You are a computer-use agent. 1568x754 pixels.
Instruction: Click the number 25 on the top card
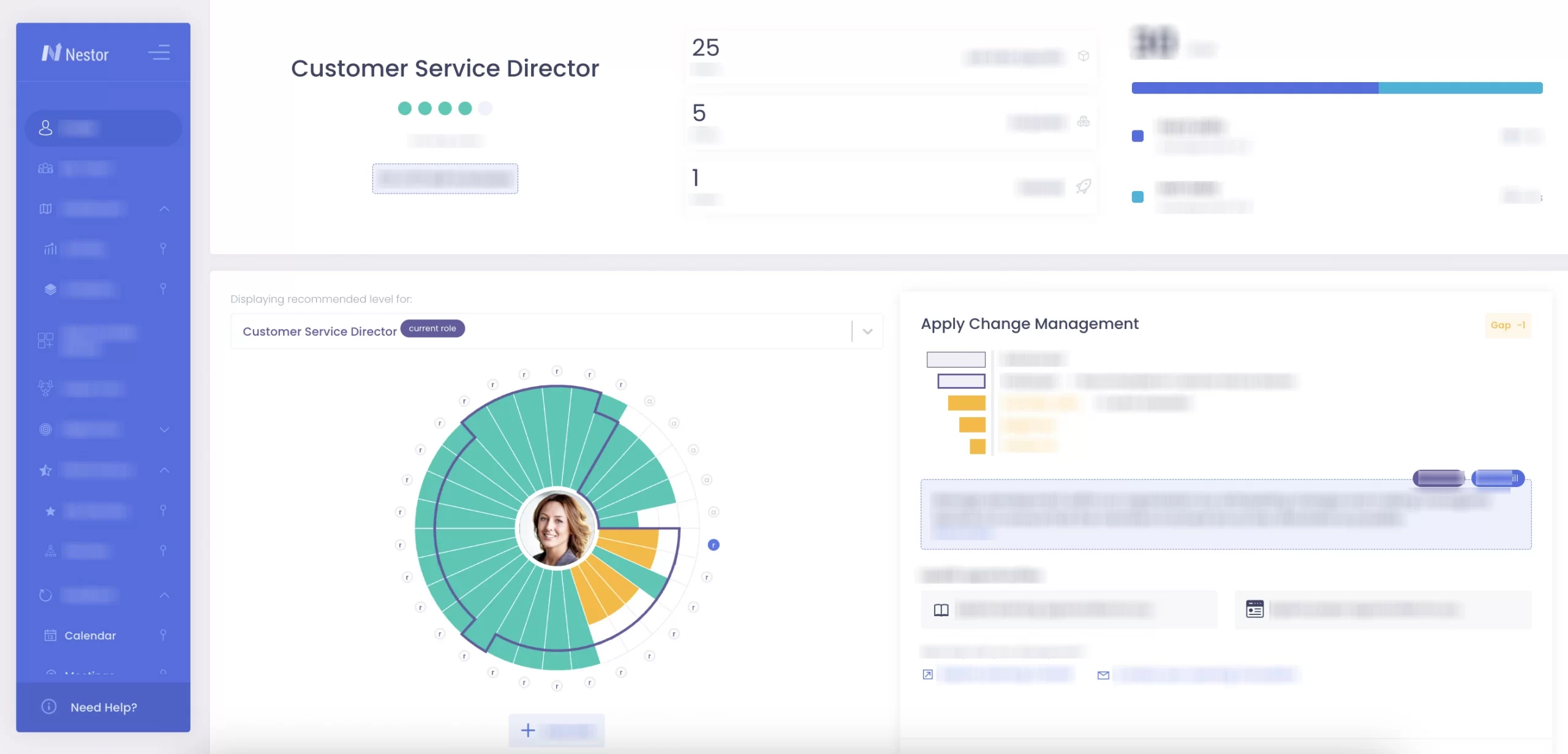(706, 48)
